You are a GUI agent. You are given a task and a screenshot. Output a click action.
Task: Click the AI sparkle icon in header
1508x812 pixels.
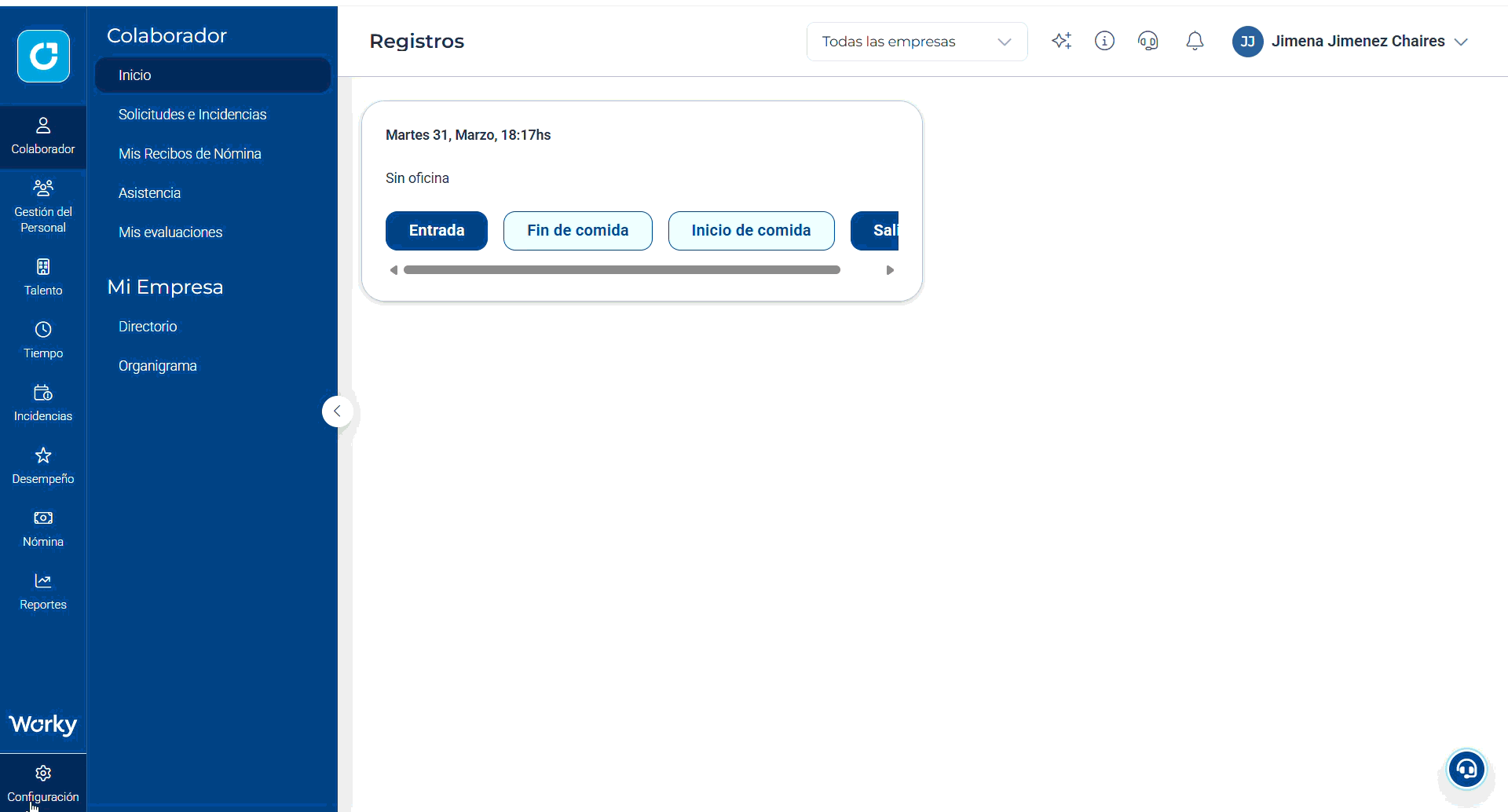click(1062, 41)
